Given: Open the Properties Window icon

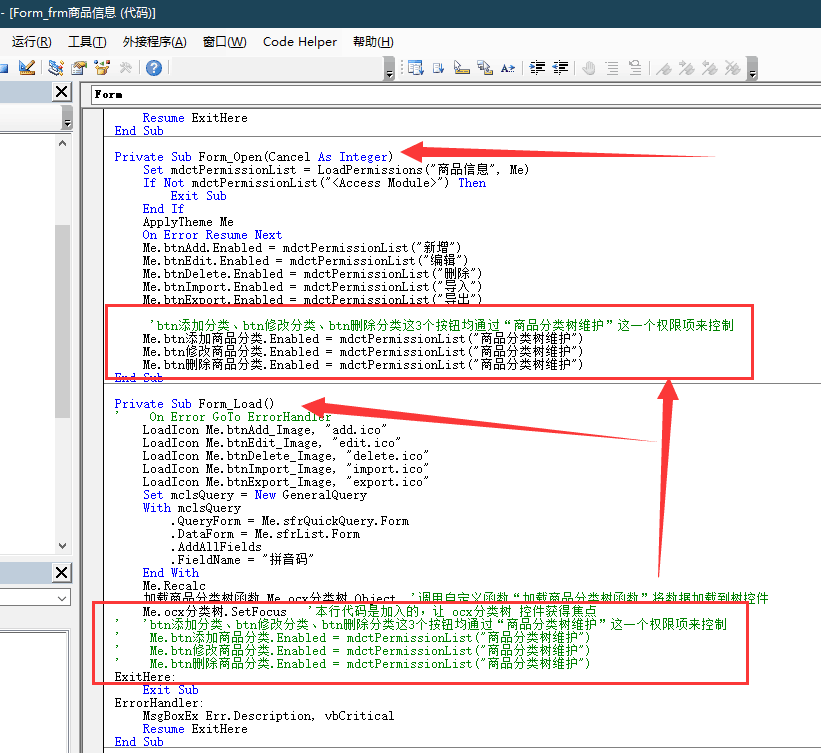Looking at the screenshot, I should (x=79, y=68).
